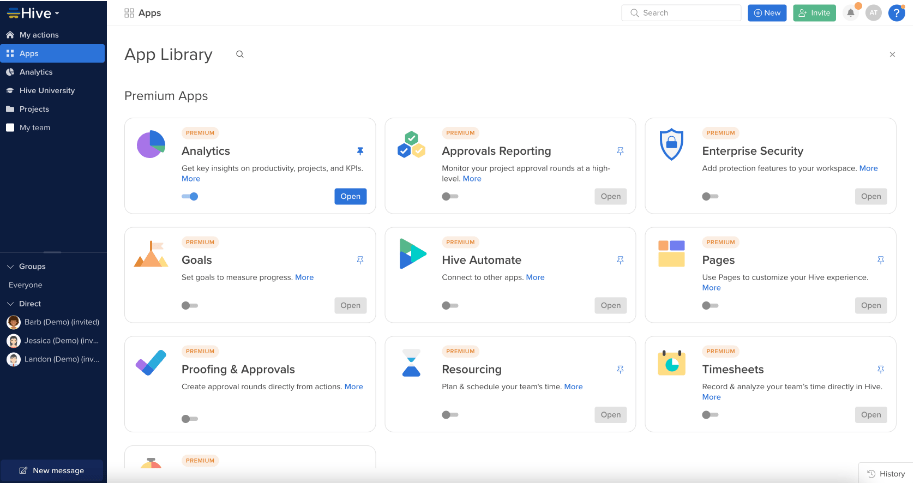This screenshot has height=486, width=913.
Task: Enable the Approvals Reporting toggle
Action: click(x=450, y=196)
